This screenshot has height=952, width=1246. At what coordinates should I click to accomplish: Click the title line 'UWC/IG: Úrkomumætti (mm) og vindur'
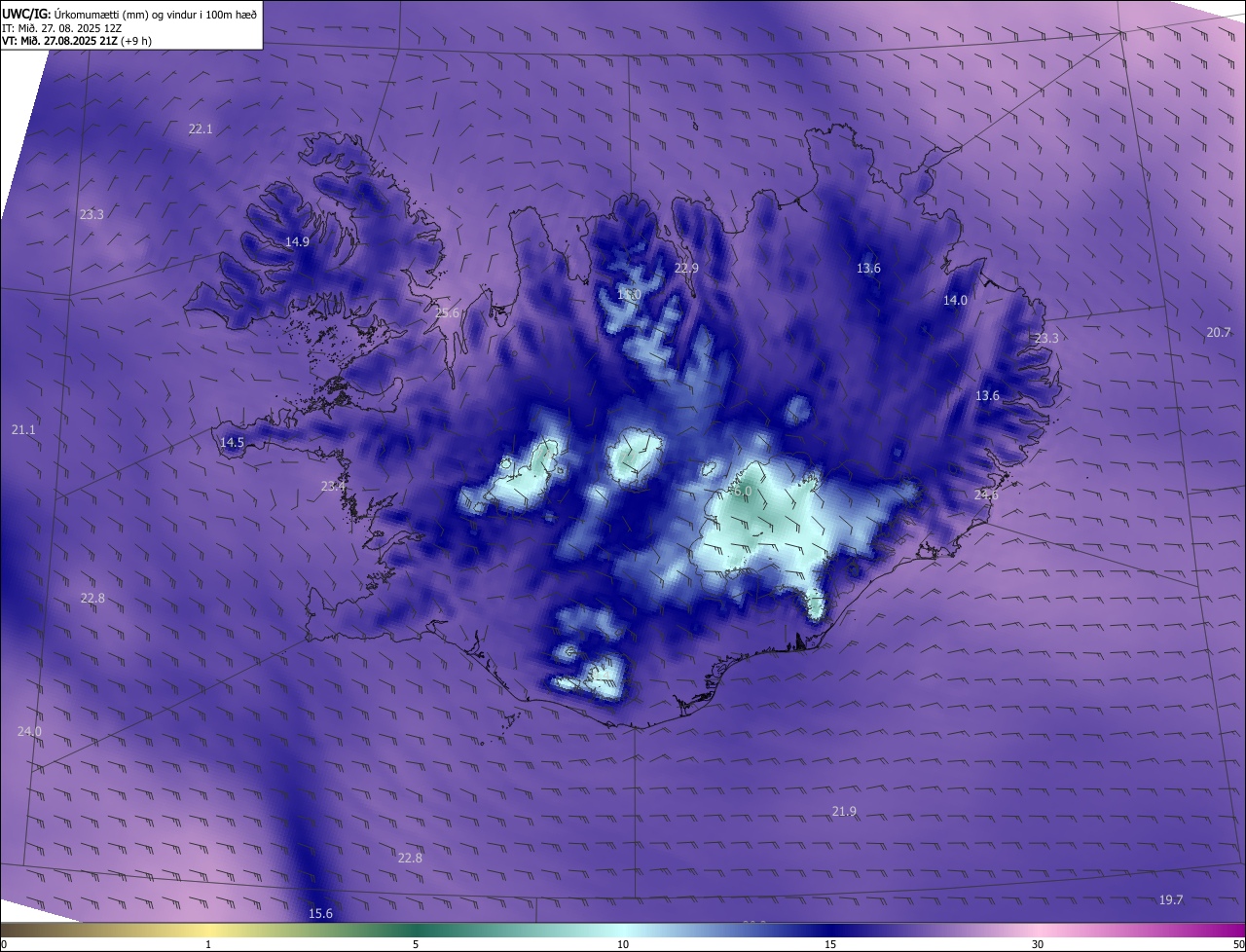(129, 14)
